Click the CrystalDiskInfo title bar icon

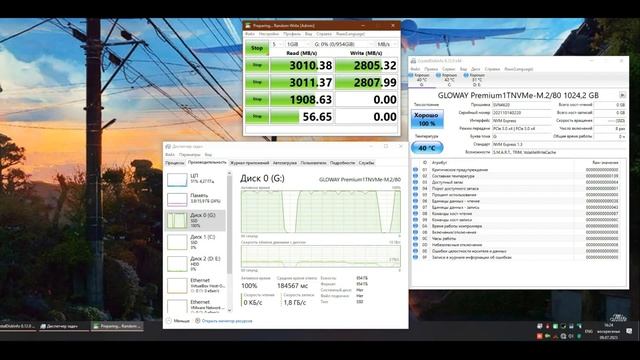413,60
